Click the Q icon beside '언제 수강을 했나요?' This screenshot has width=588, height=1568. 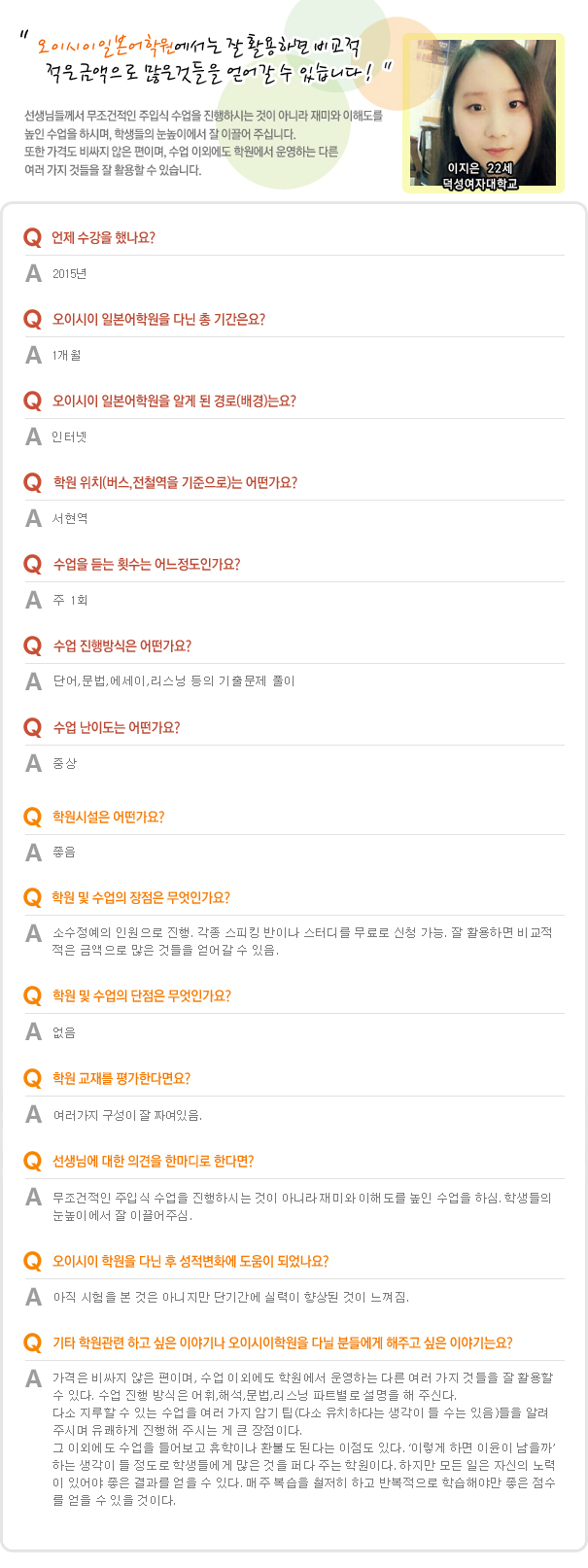point(33,238)
